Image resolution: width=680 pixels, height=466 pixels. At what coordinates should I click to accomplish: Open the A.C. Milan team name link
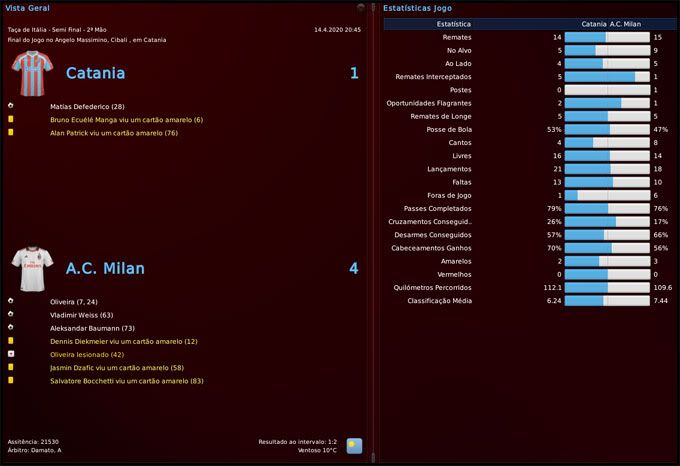pos(105,268)
